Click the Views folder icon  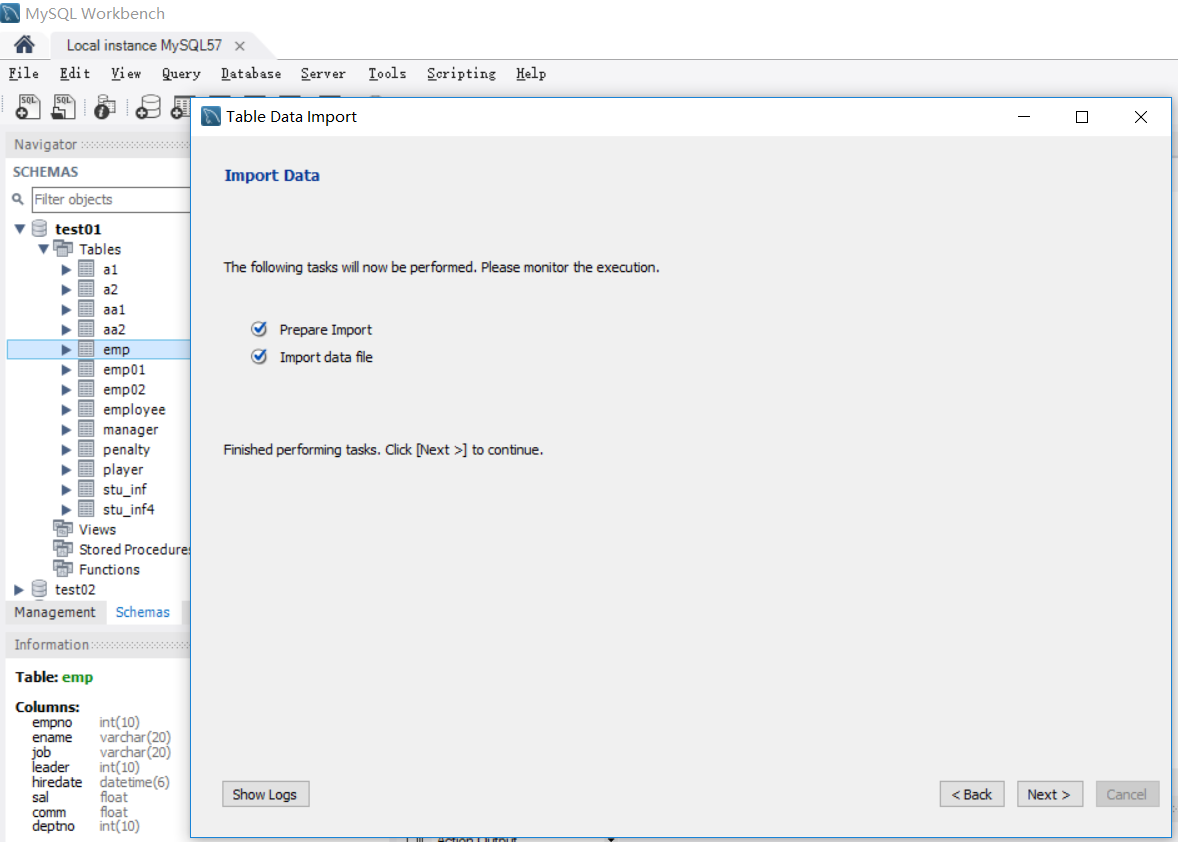(64, 529)
